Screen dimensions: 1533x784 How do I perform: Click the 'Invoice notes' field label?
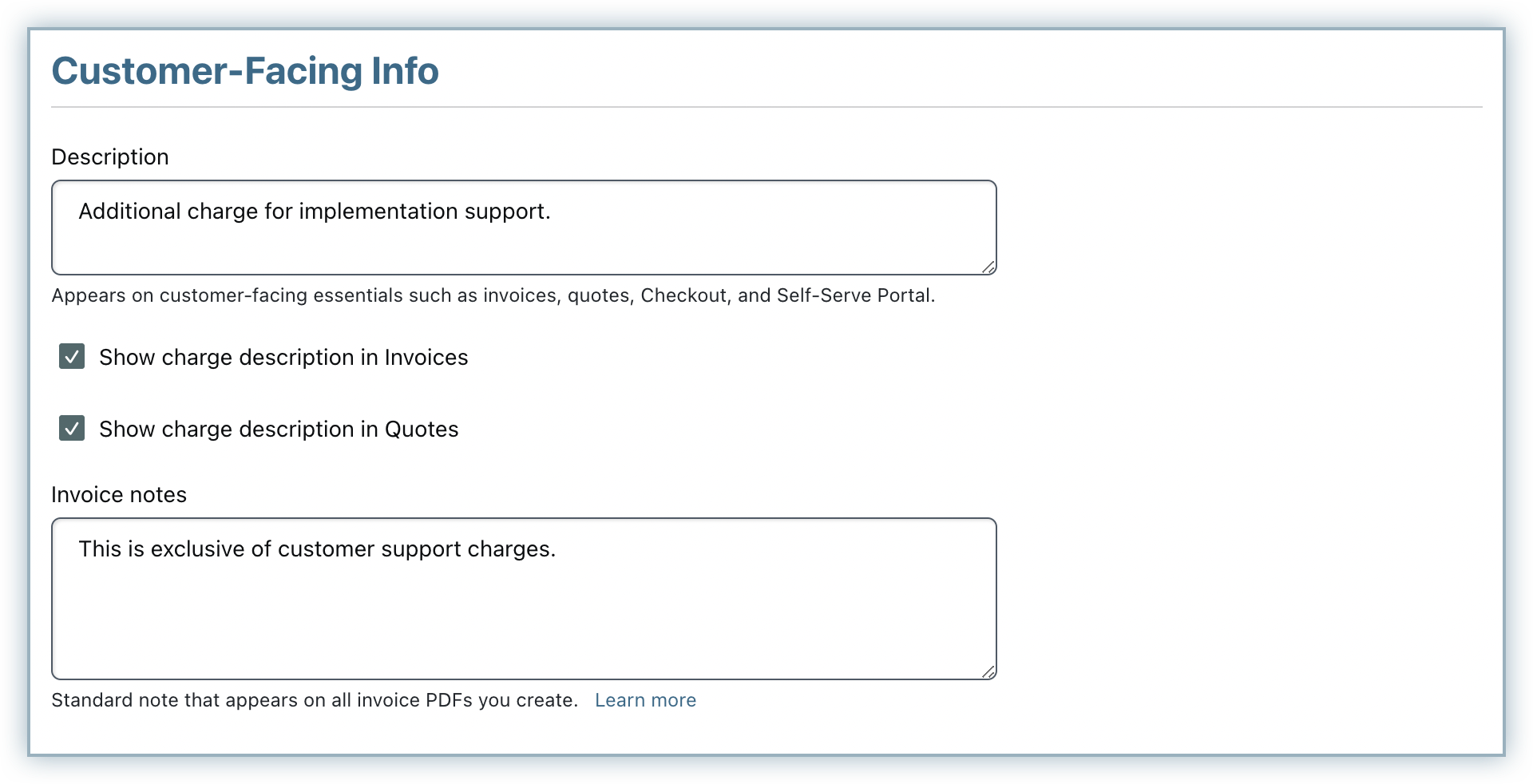(x=119, y=495)
